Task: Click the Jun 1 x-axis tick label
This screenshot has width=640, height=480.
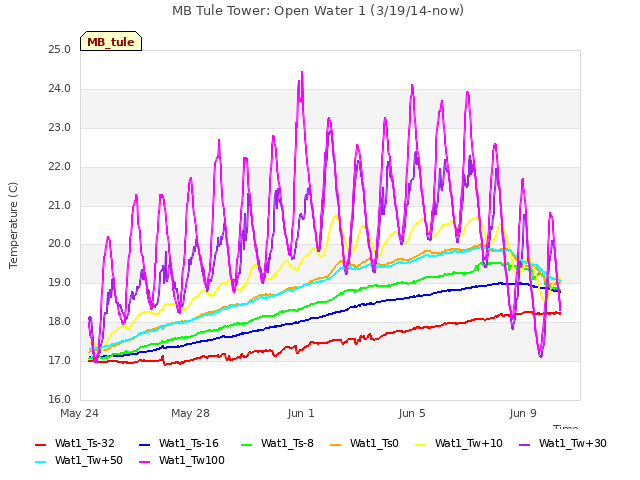Action: tap(301, 413)
